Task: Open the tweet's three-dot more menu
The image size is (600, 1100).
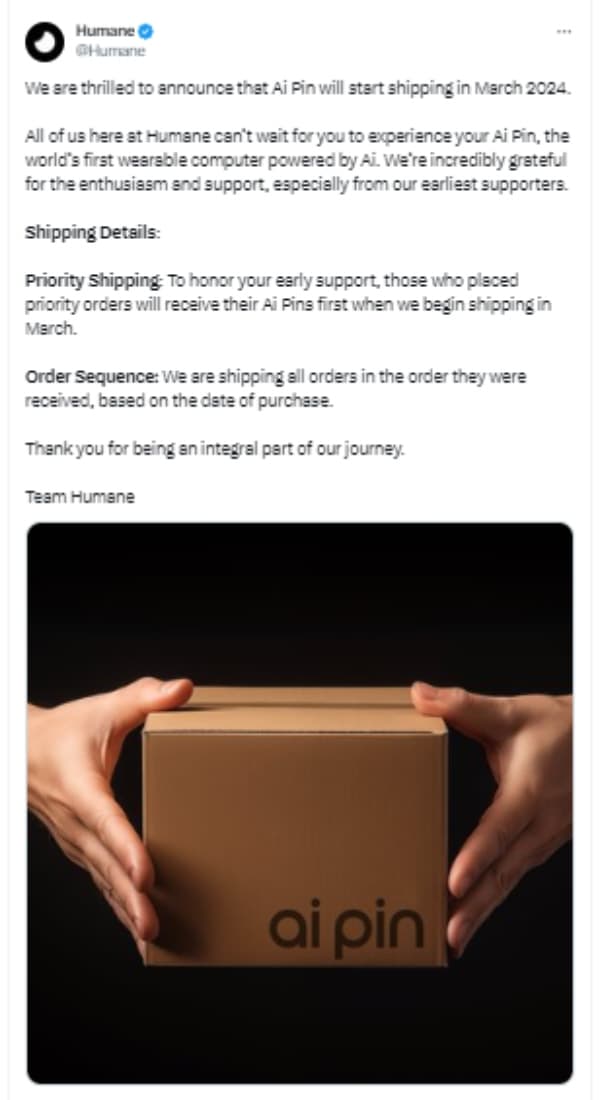Action: tap(564, 31)
